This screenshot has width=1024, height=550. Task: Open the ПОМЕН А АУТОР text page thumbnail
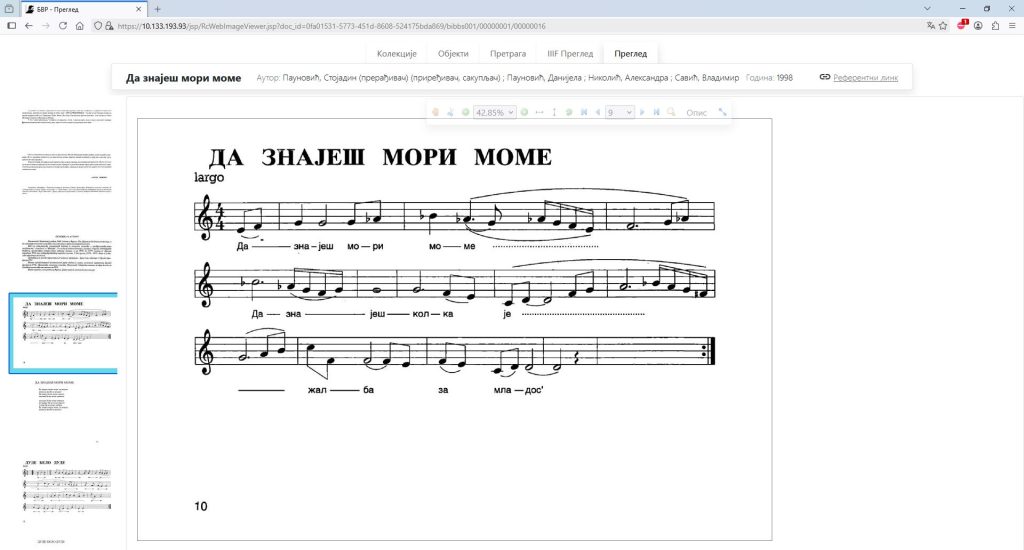(x=68, y=253)
